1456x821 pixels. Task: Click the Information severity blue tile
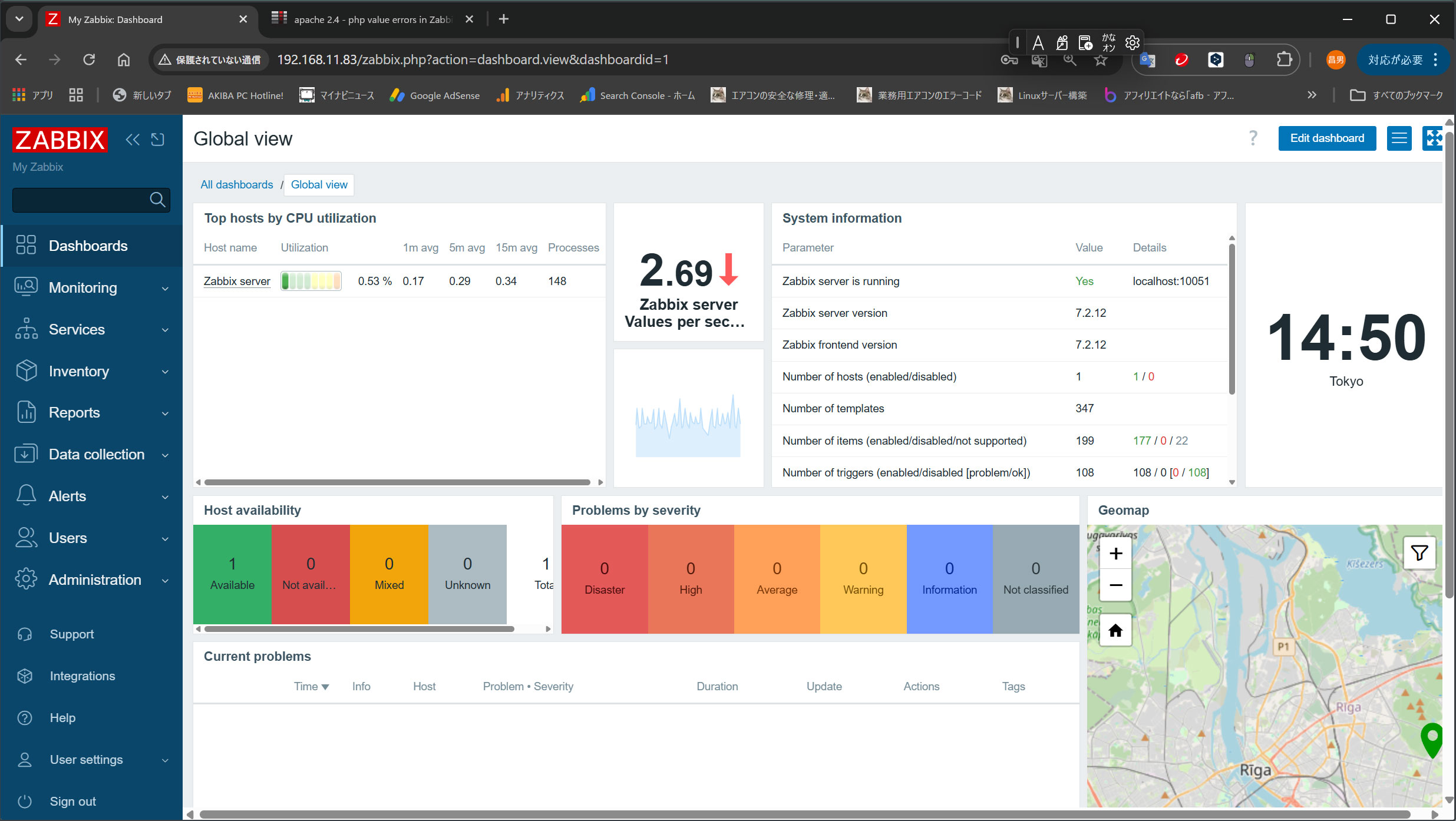tap(949, 578)
